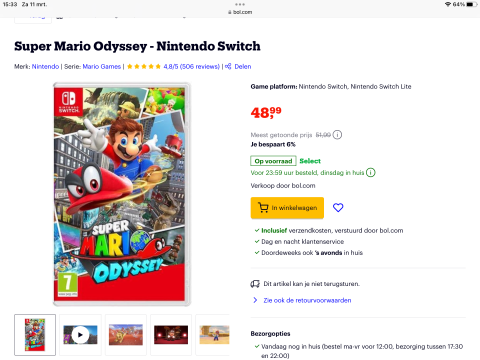This screenshot has height=360, width=480.
Task: Click the share icon before Delen
Action: [228, 66]
